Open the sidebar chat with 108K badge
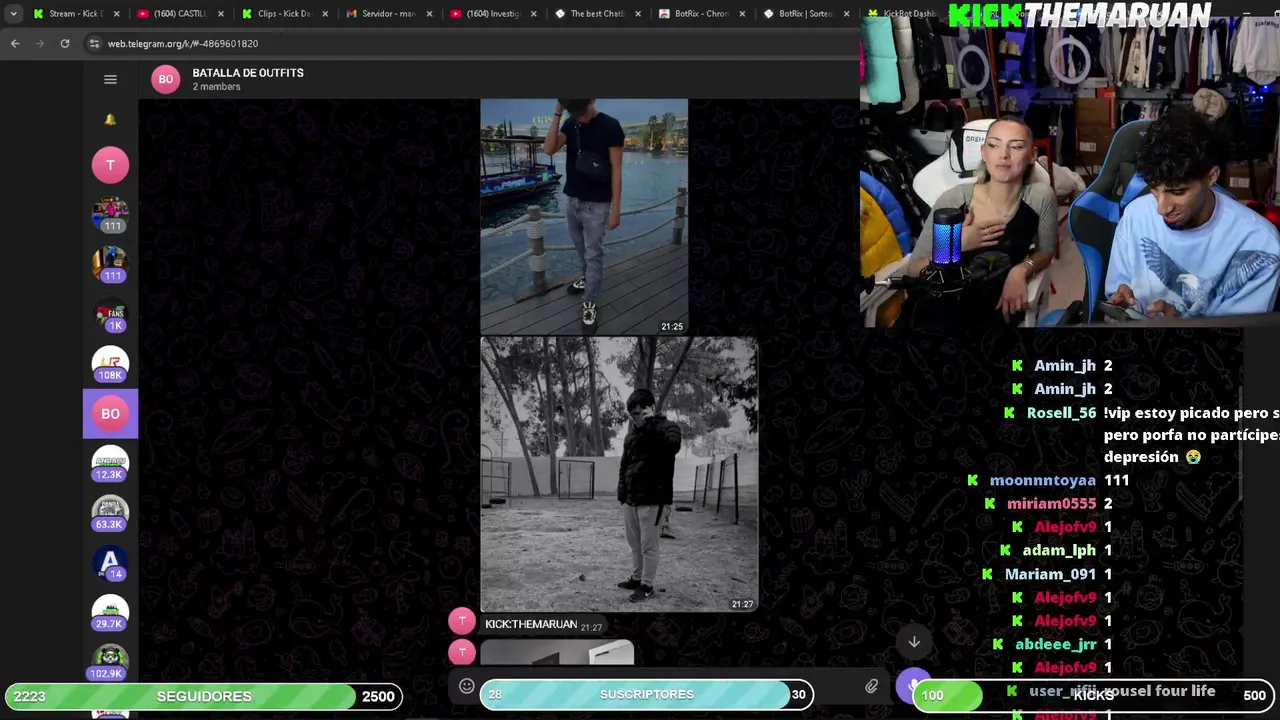The width and height of the screenshot is (1280, 720). tap(110, 364)
